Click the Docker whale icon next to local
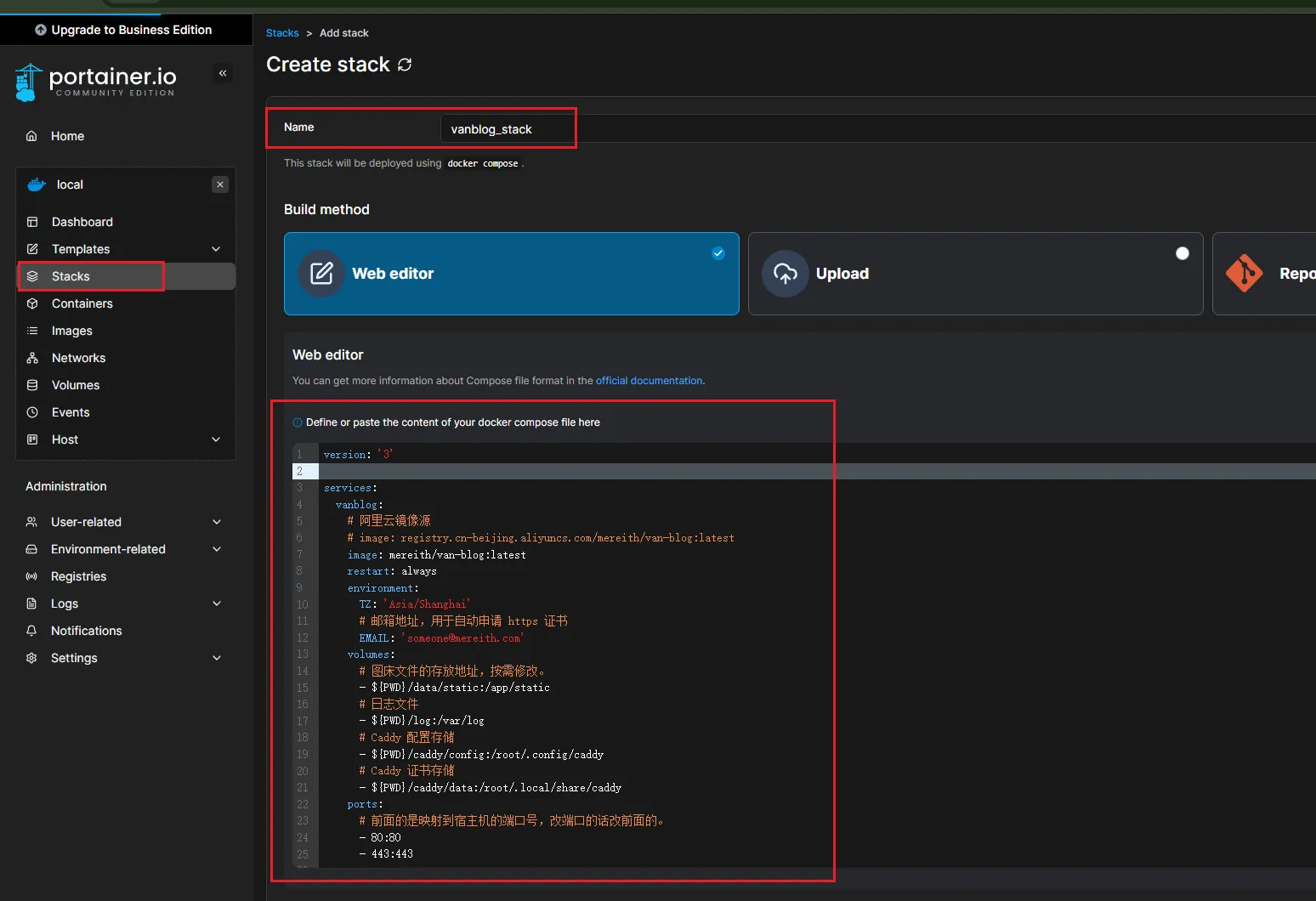Viewport: 1316px width, 901px height. point(37,184)
